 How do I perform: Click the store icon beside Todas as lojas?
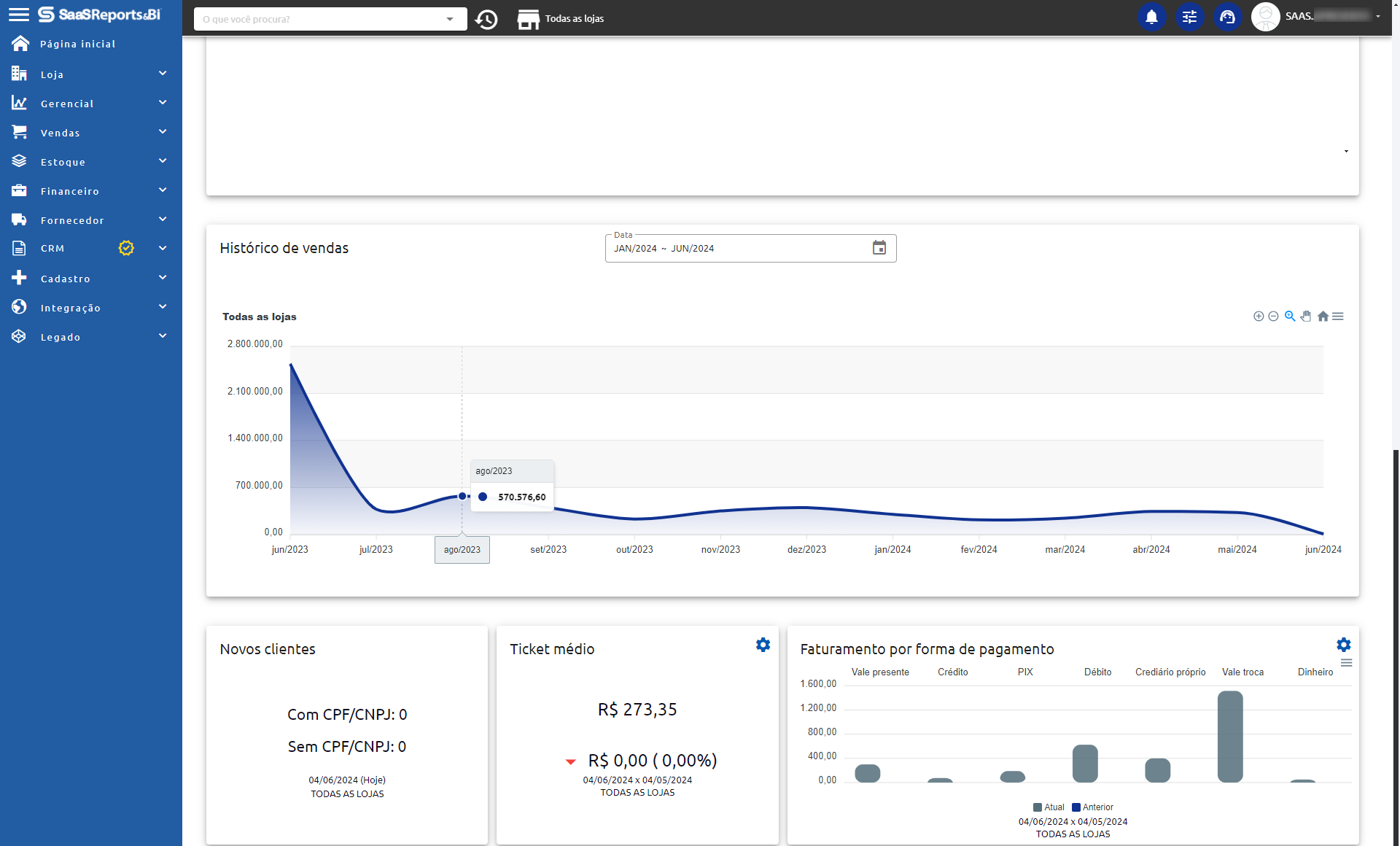pyautogui.click(x=528, y=19)
